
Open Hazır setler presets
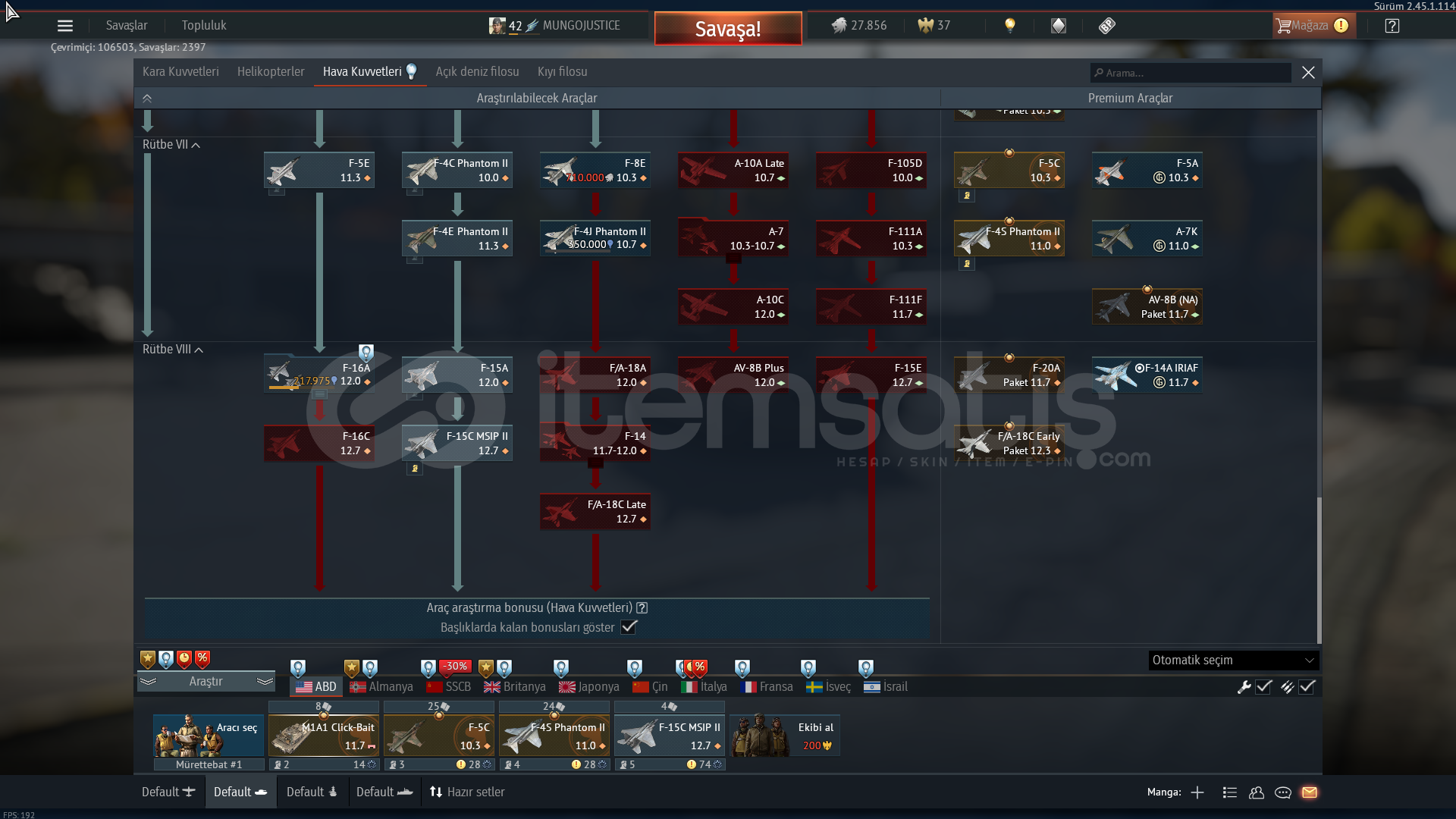coord(467,792)
